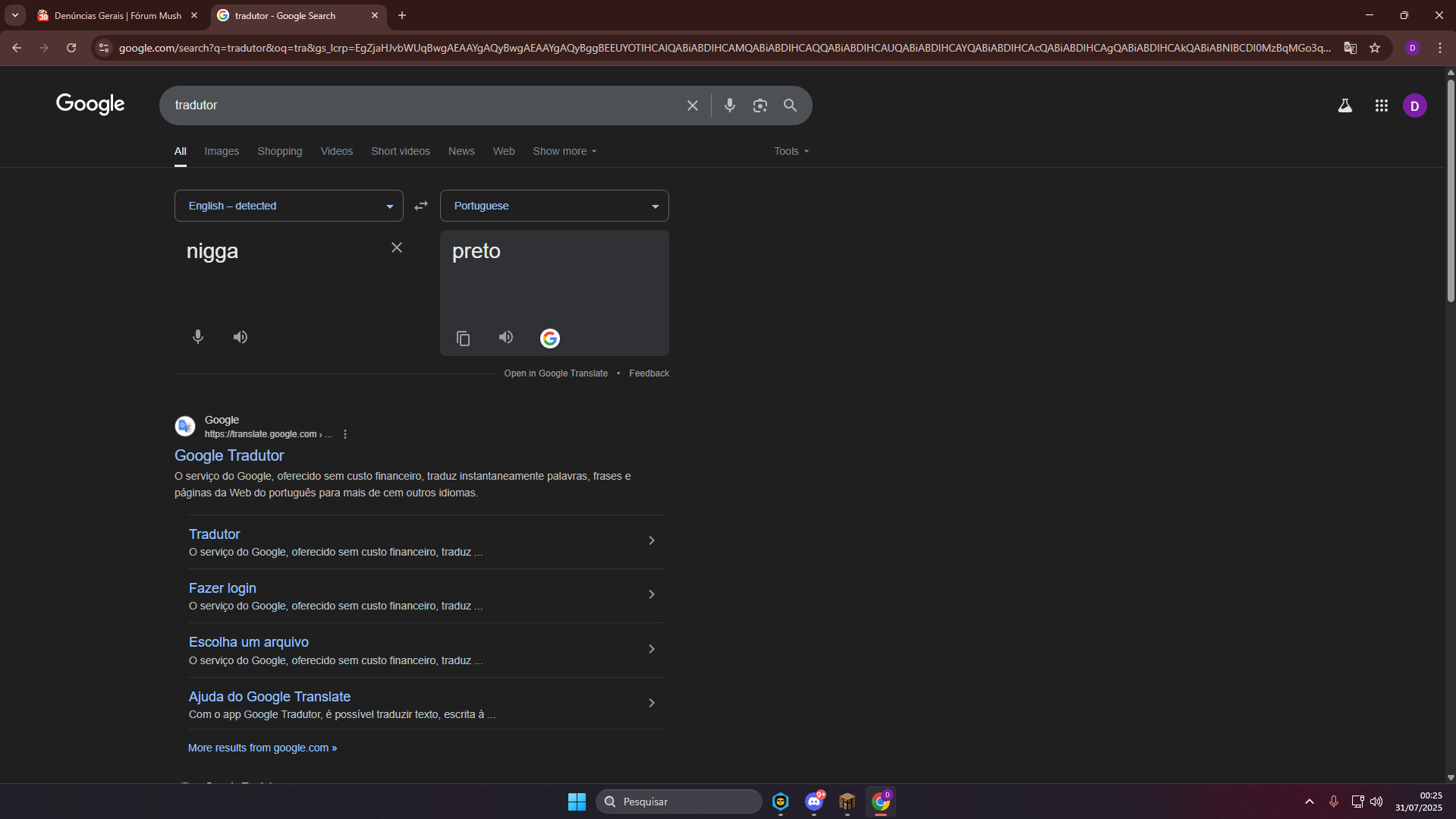Select the All results tab
This screenshot has width=1456, height=819.
180,151
